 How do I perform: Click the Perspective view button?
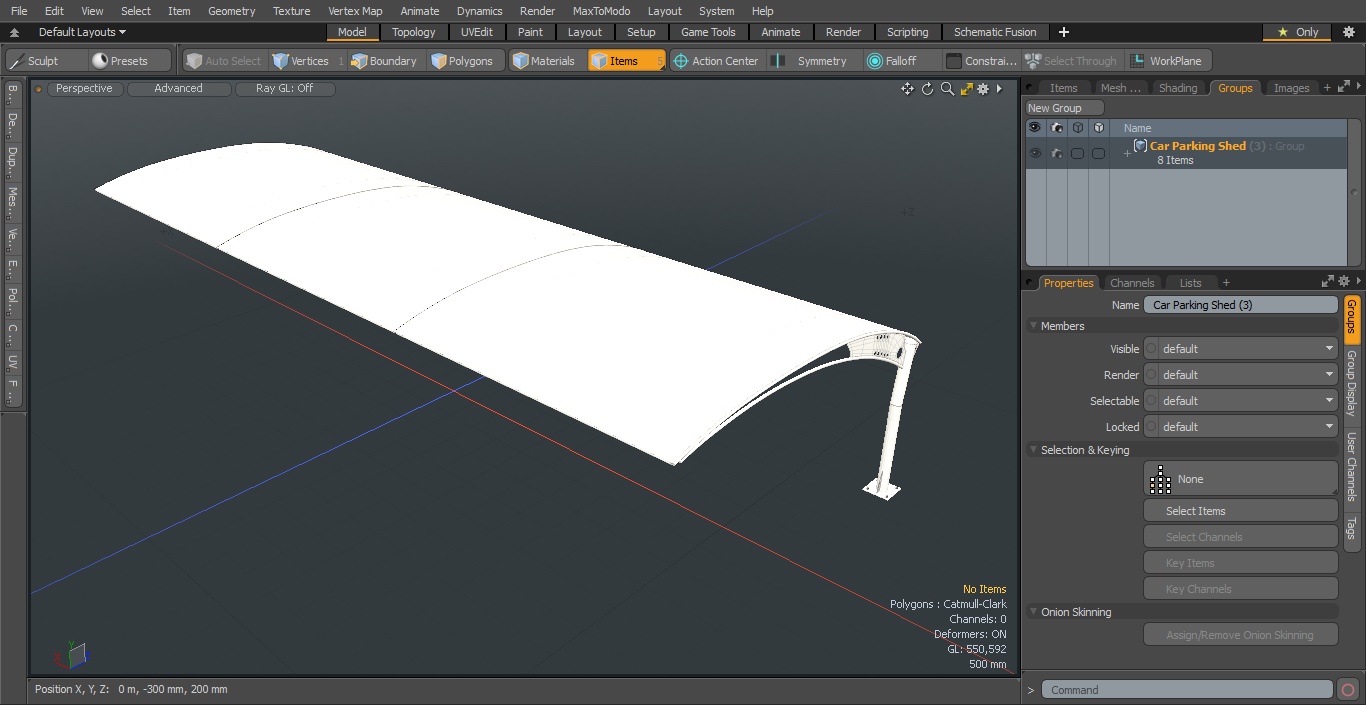tap(85, 89)
